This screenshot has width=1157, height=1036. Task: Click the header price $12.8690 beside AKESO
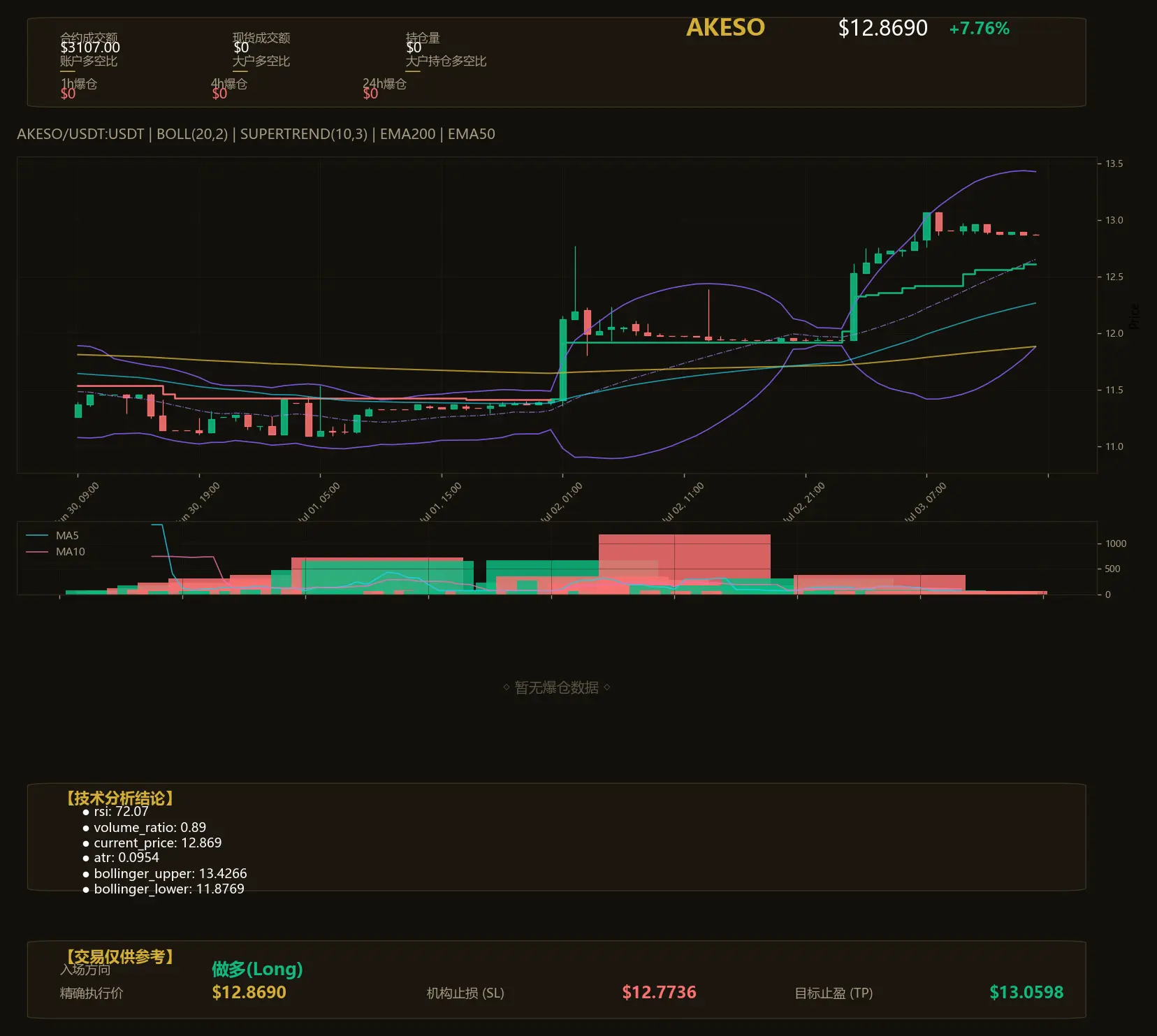click(x=882, y=28)
